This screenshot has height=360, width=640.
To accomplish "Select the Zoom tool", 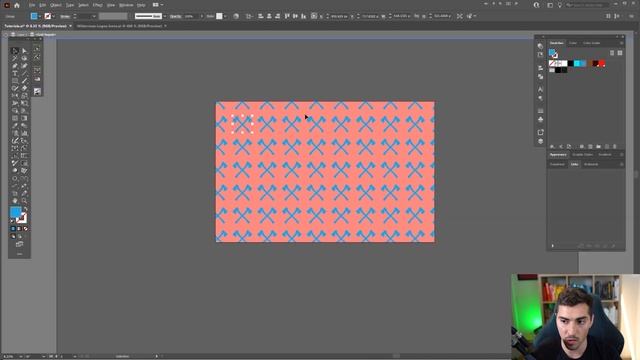I will [x=24, y=200].
